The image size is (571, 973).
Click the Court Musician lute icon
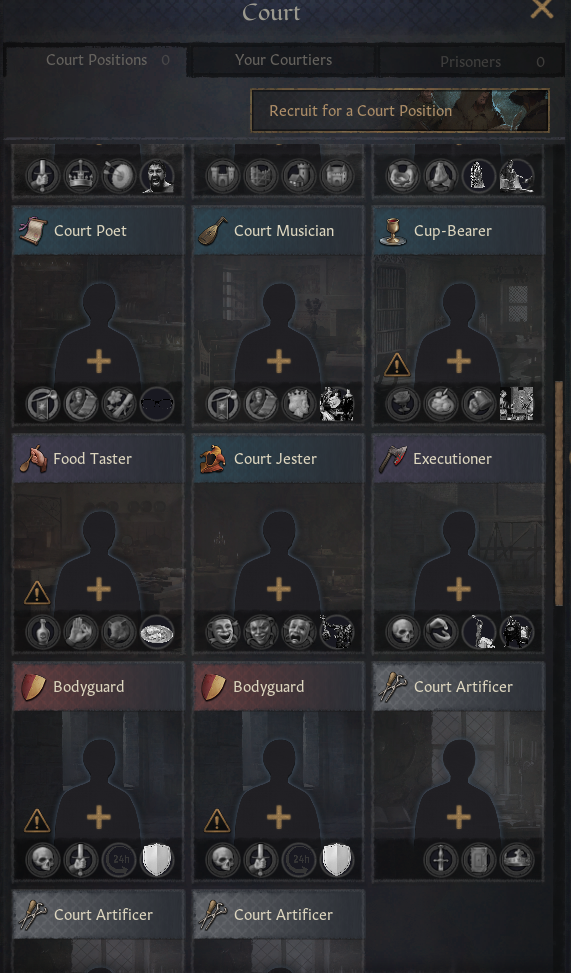click(x=212, y=230)
